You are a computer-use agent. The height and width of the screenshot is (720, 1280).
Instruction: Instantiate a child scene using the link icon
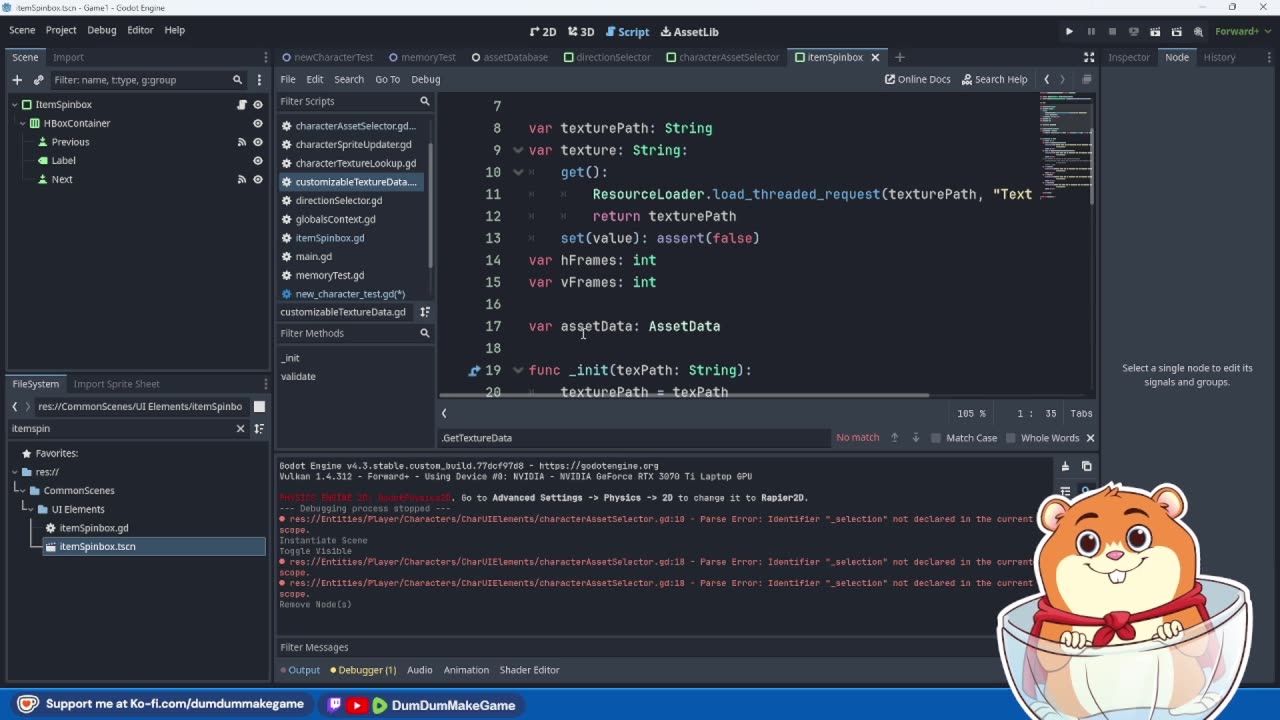click(39, 80)
